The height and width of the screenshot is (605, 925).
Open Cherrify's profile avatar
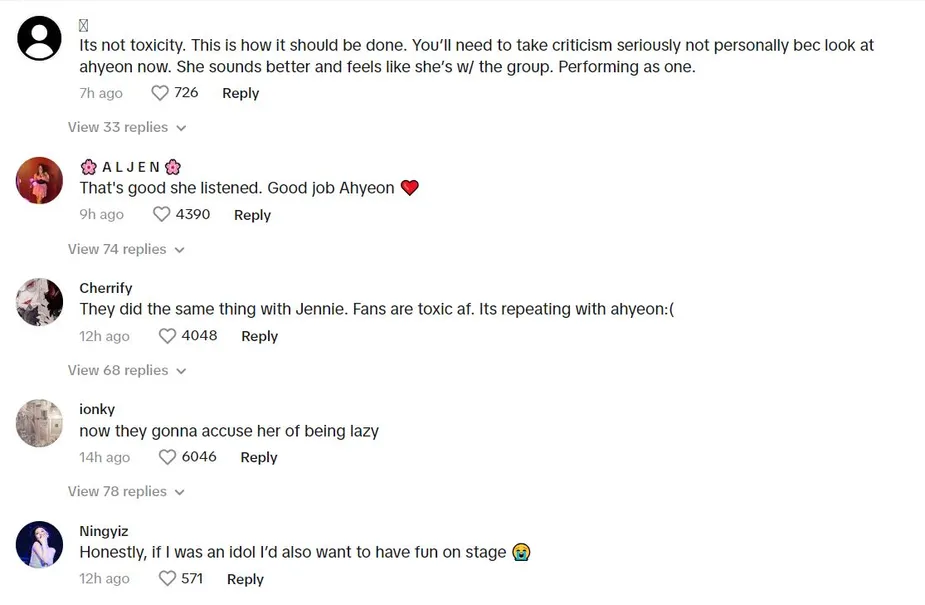[40, 301]
